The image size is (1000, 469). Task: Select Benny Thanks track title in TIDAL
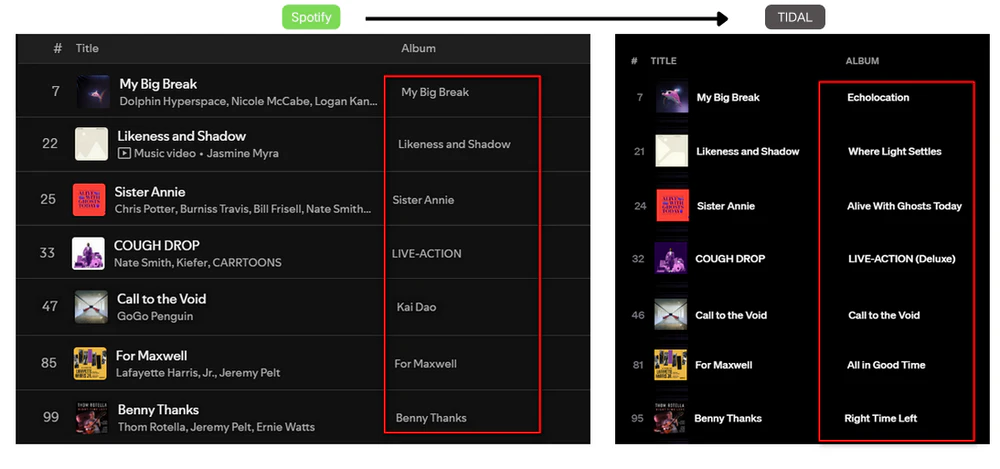(728, 419)
